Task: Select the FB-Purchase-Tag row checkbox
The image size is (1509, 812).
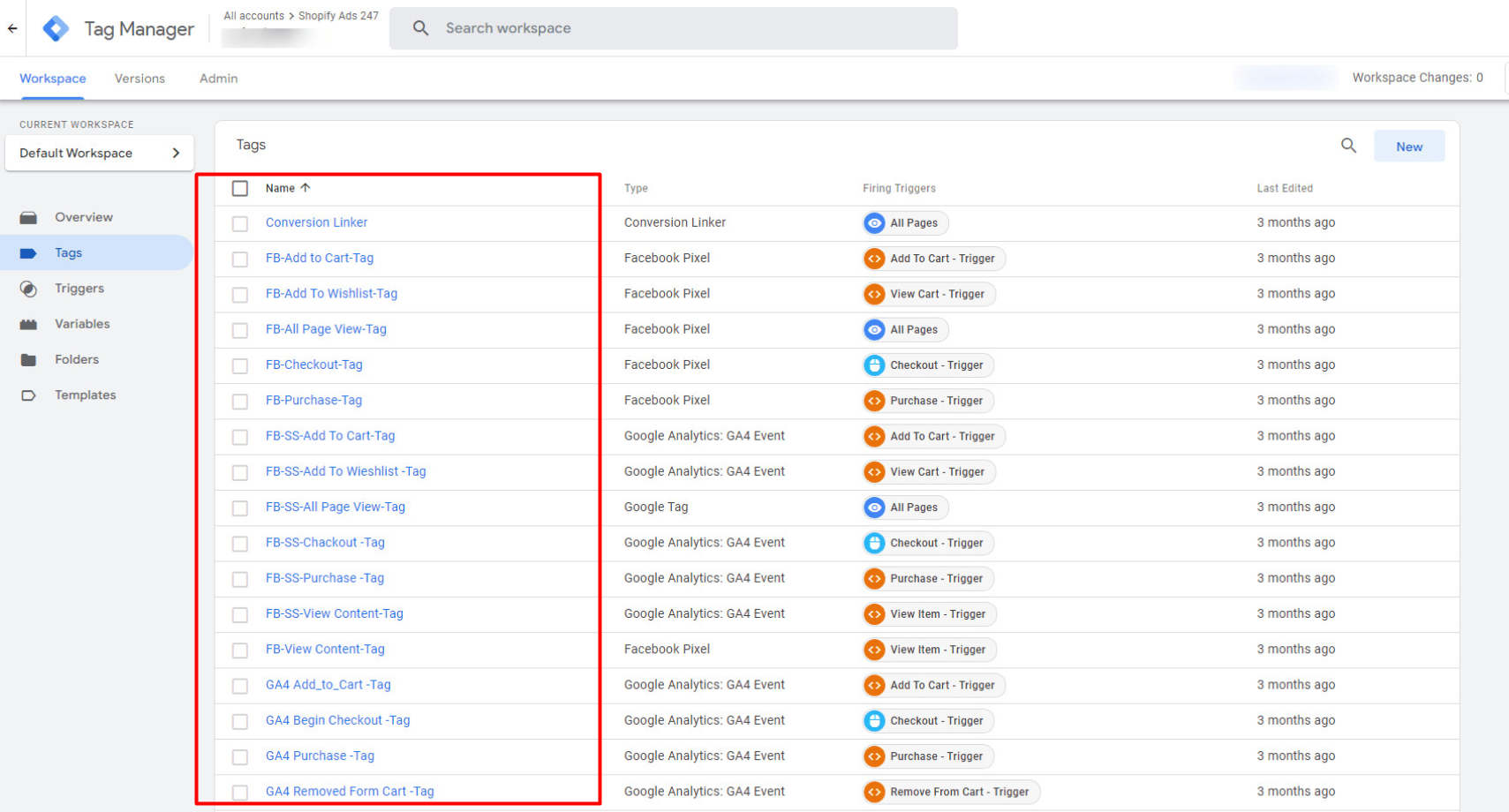Action: [x=240, y=402]
